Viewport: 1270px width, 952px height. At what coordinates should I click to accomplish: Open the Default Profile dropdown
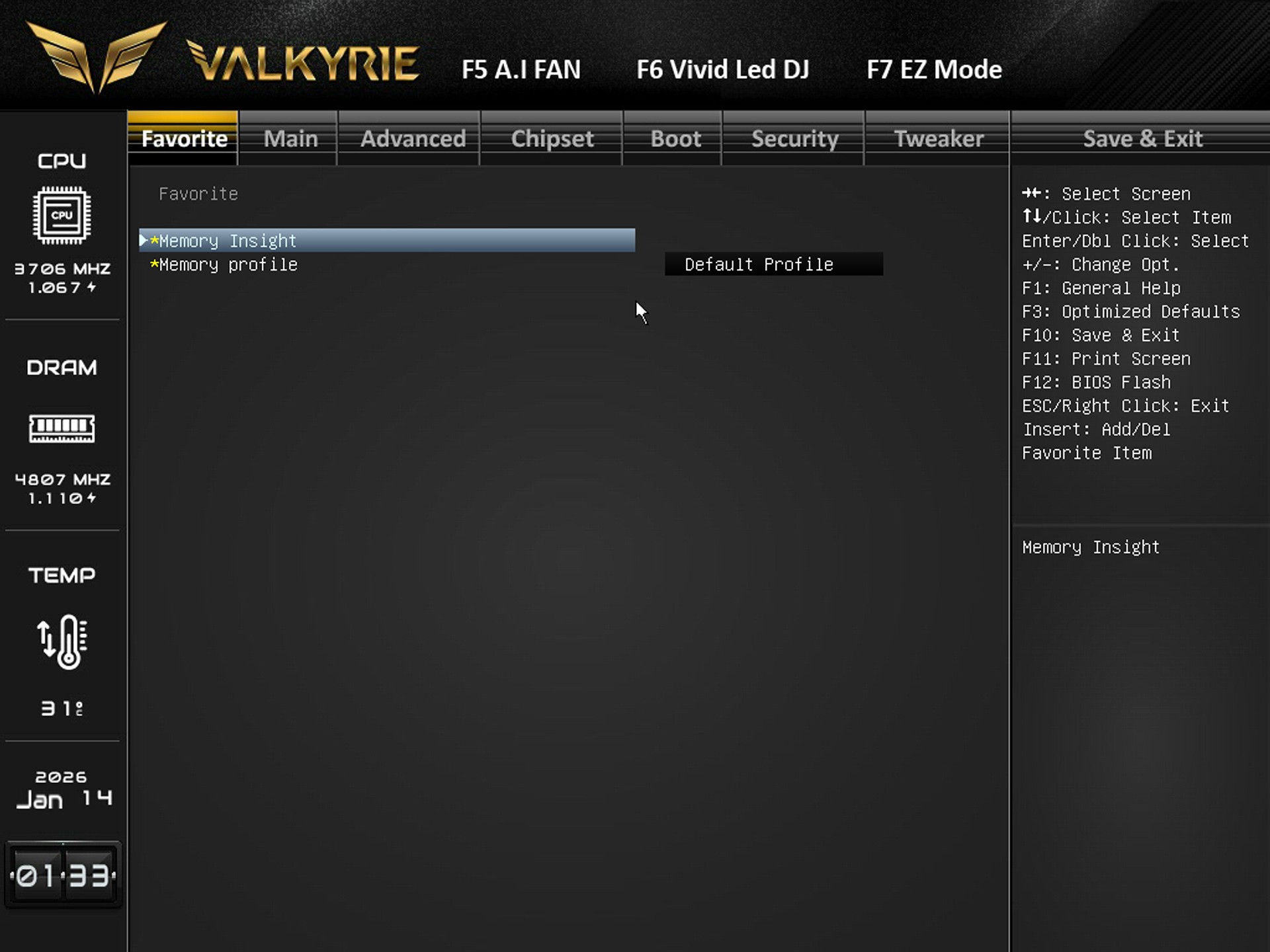point(773,264)
